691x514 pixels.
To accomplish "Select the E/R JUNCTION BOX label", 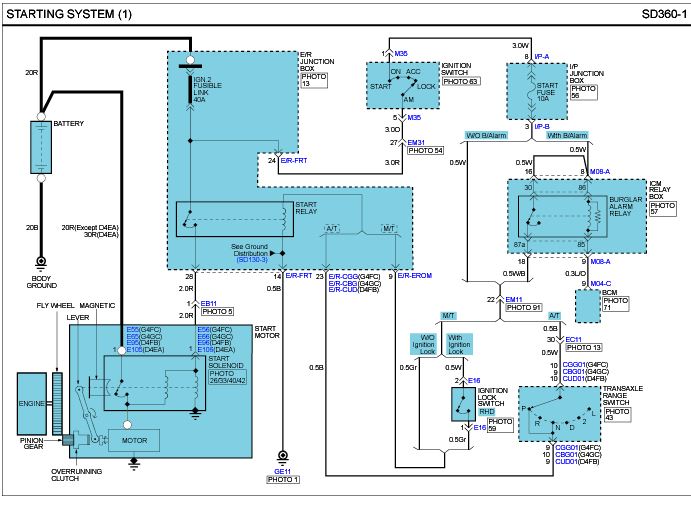I will (x=317, y=62).
